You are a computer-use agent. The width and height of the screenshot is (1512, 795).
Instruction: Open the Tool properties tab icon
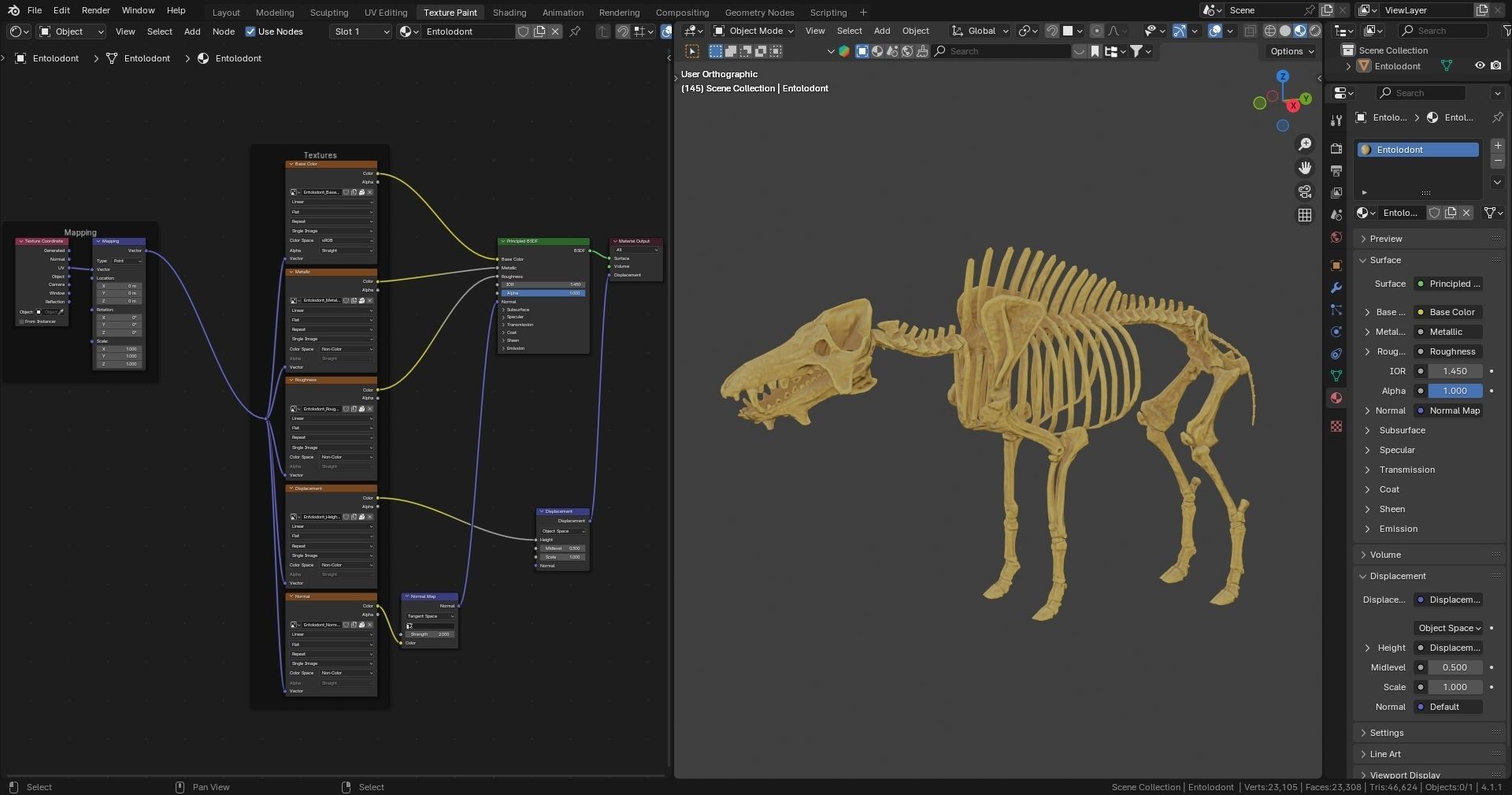tap(1336, 121)
